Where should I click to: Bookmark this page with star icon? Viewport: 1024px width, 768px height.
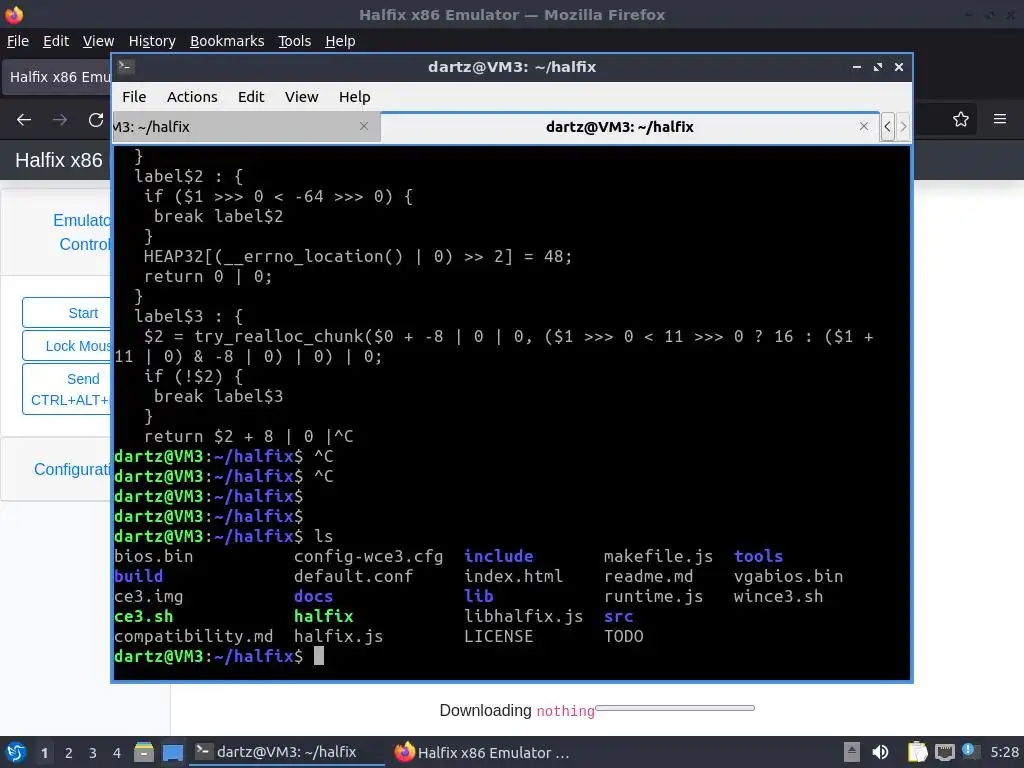960,119
